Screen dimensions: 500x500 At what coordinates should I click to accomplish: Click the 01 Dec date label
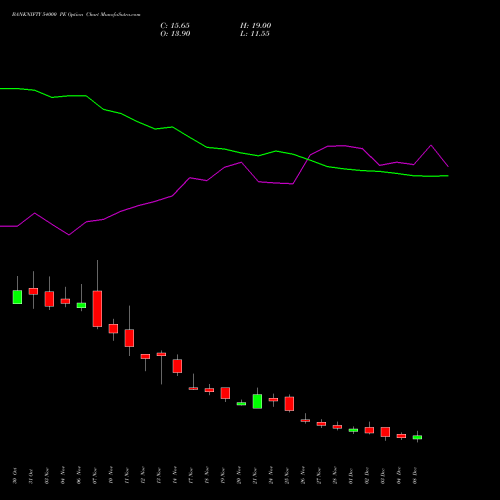pyautogui.click(x=351, y=476)
